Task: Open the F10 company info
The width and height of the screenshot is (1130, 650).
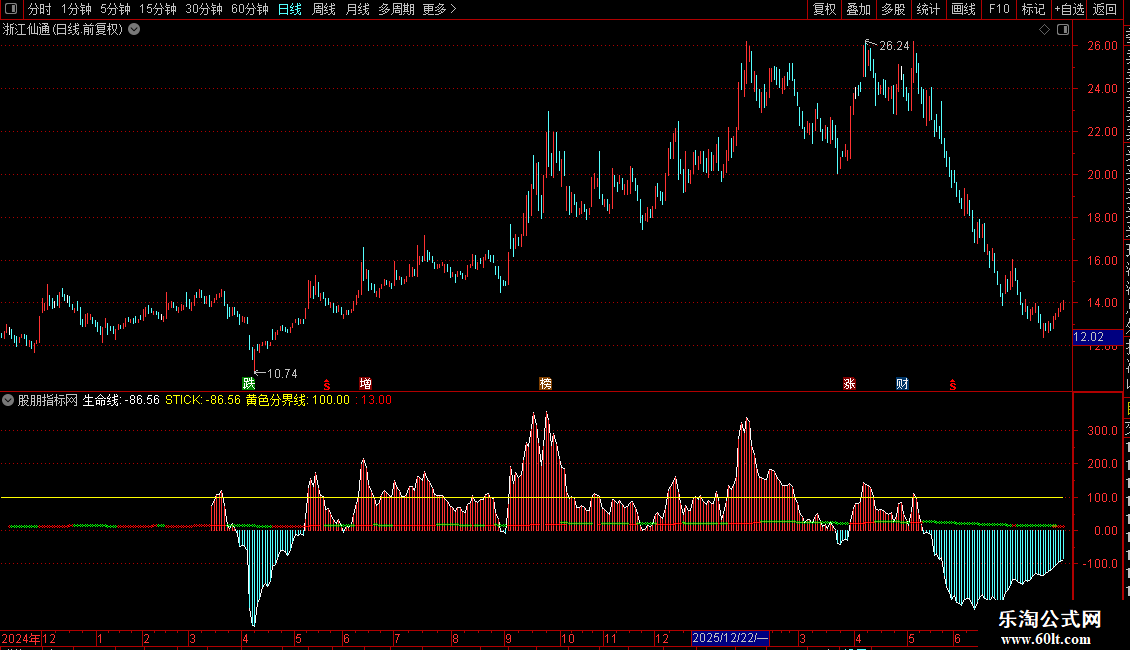Action: [999, 9]
